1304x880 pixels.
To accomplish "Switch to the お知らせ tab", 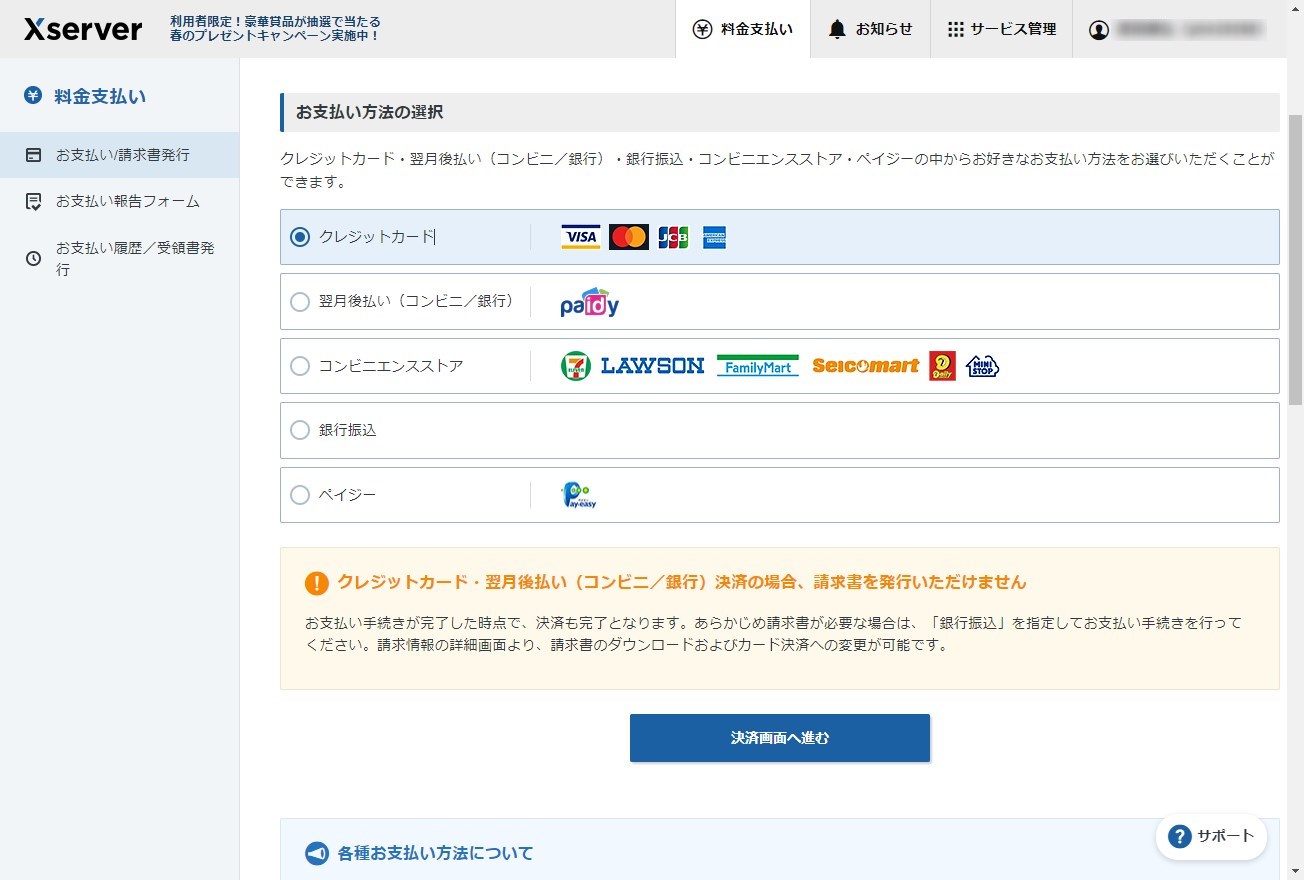I will point(870,29).
